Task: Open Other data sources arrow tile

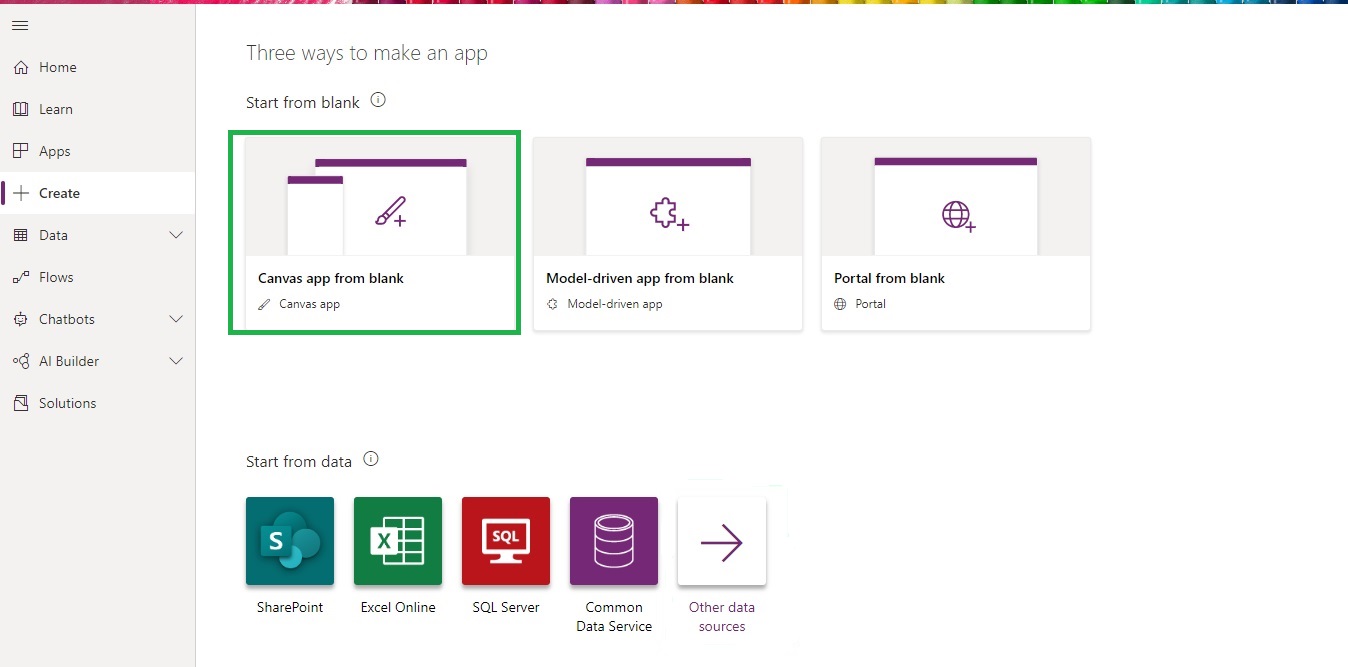Action: pos(722,543)
